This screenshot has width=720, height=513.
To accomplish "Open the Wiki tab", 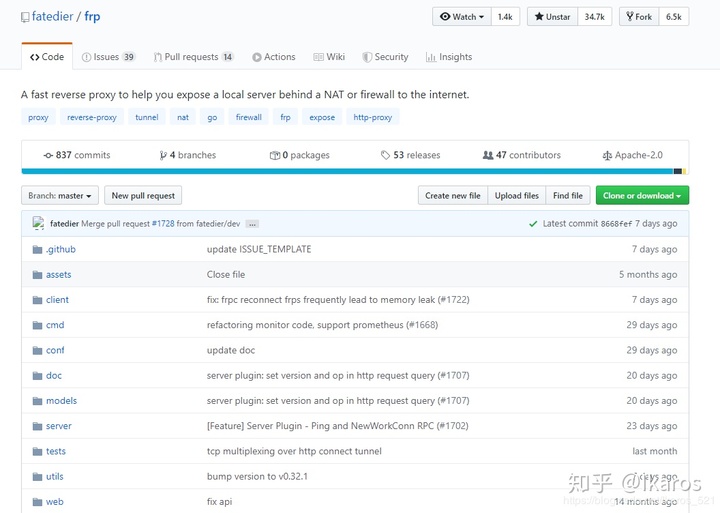I will pos(329,57).
